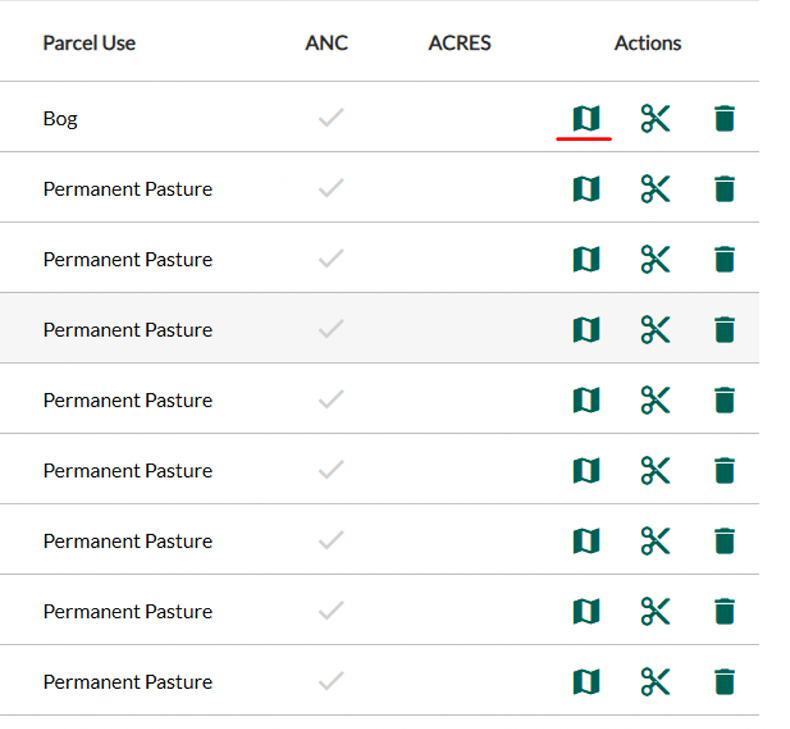Open map for the first Permanent Pasture row
This screenshot has width=790, height=729.
click(x=586, y=189)
